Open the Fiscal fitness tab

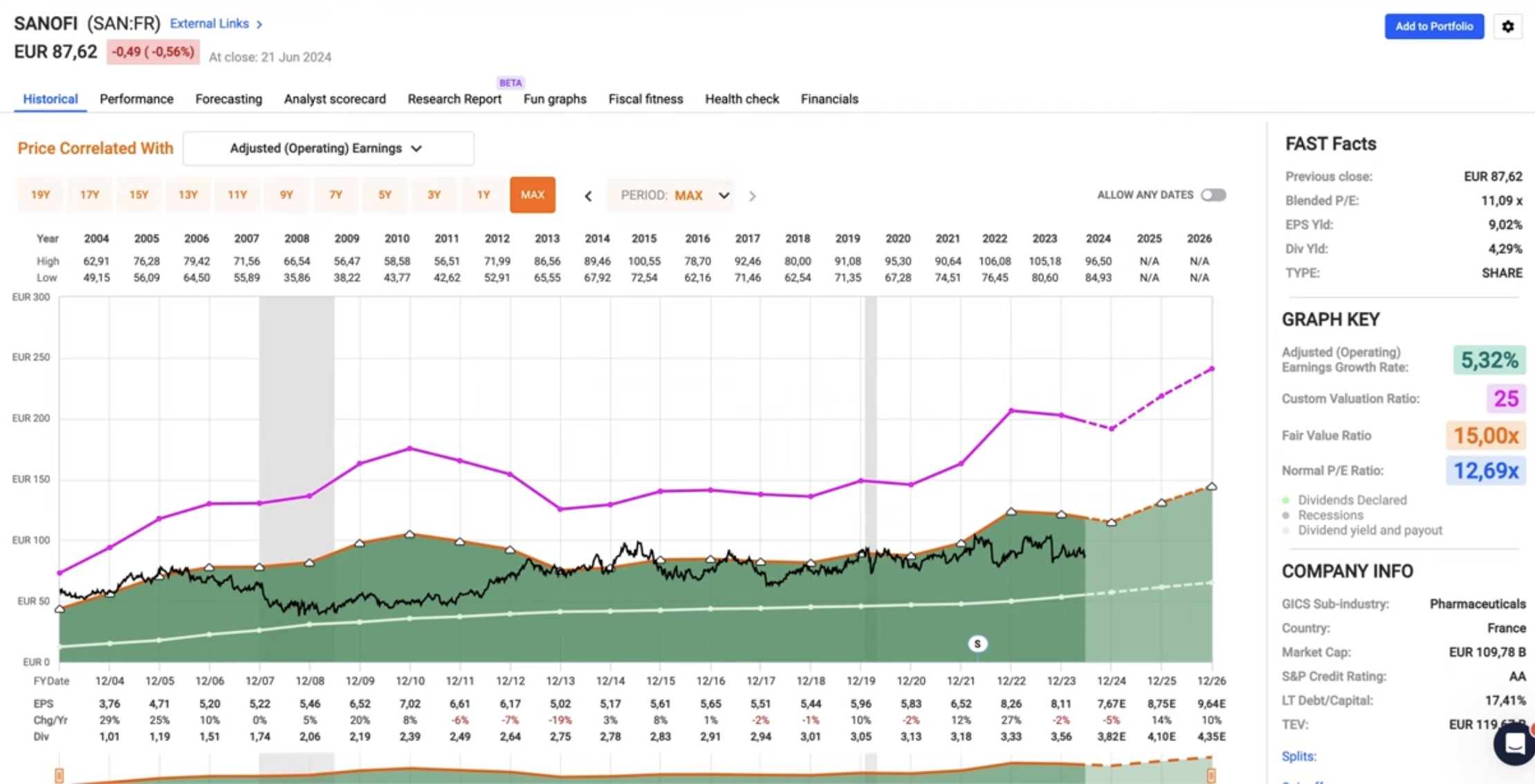[645, 99]
